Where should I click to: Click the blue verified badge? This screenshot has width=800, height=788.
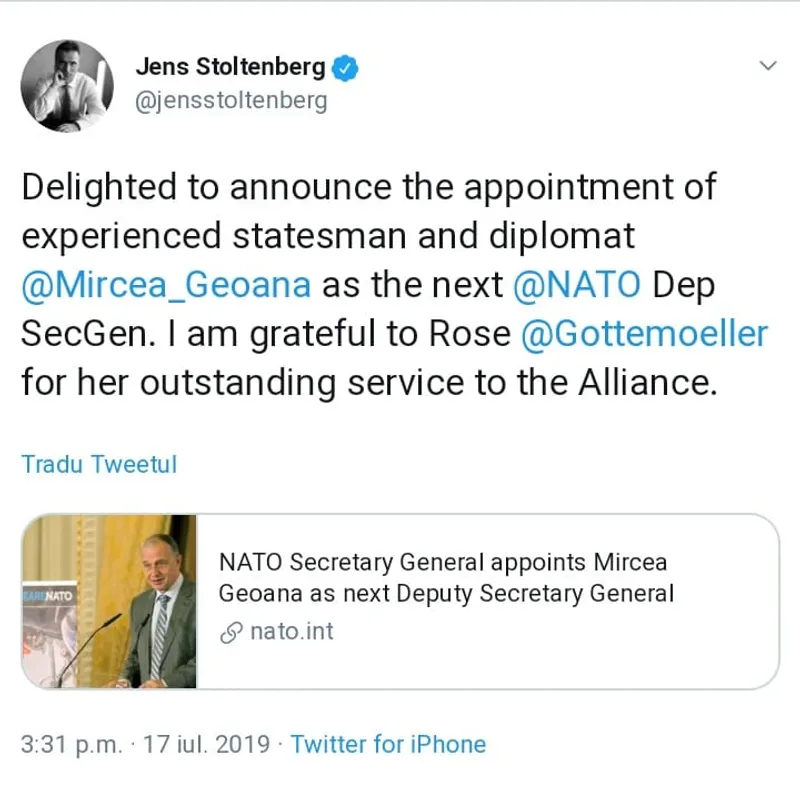click(x=345, y=68)
